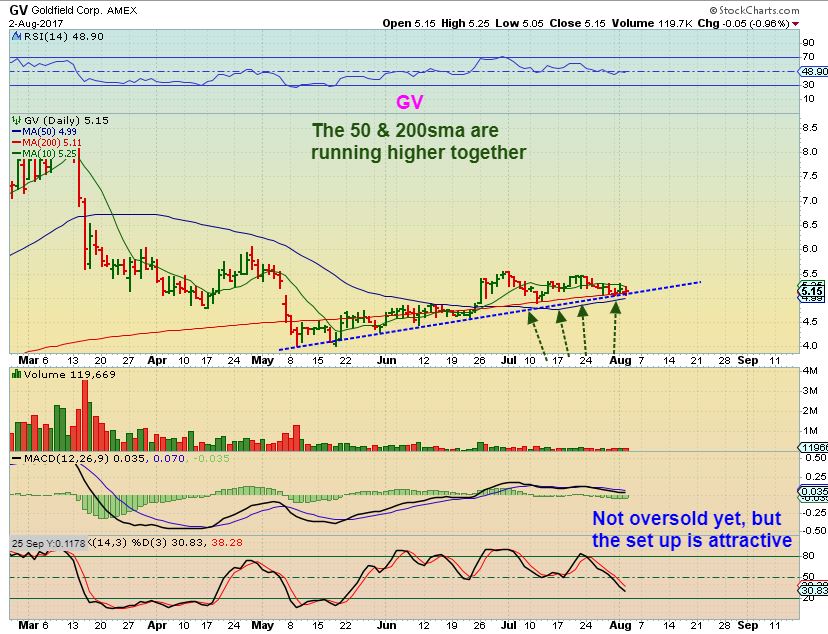Click the date '2-Aug-2017' in header

point(36,24)
